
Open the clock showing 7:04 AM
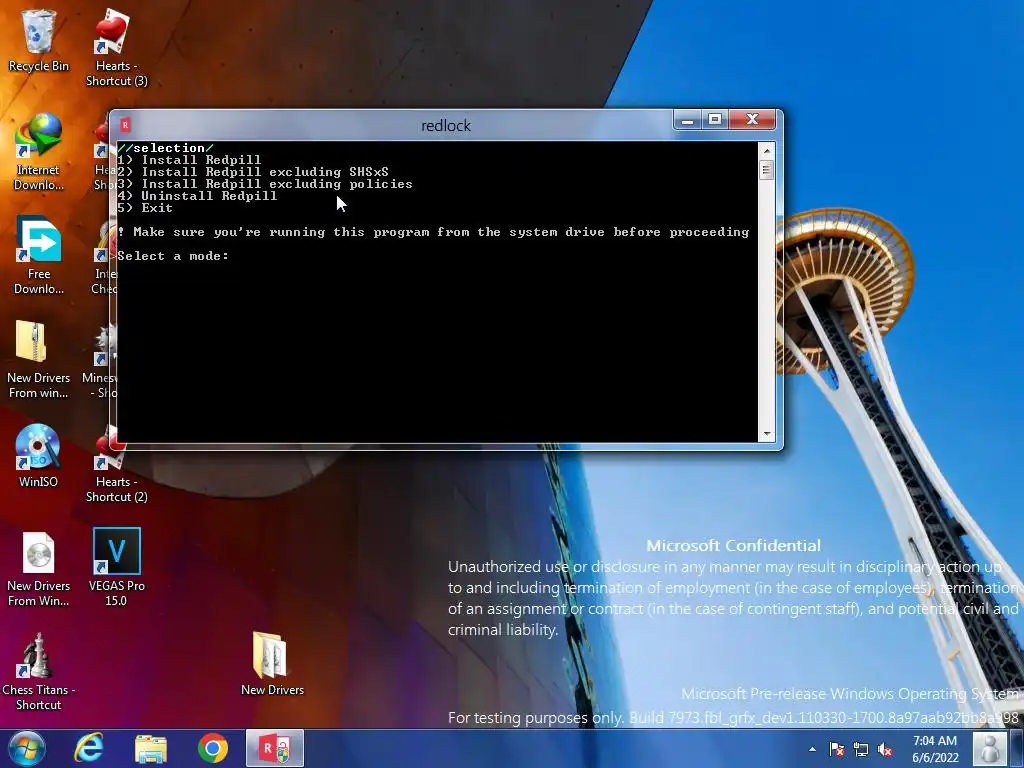[935, 749]
